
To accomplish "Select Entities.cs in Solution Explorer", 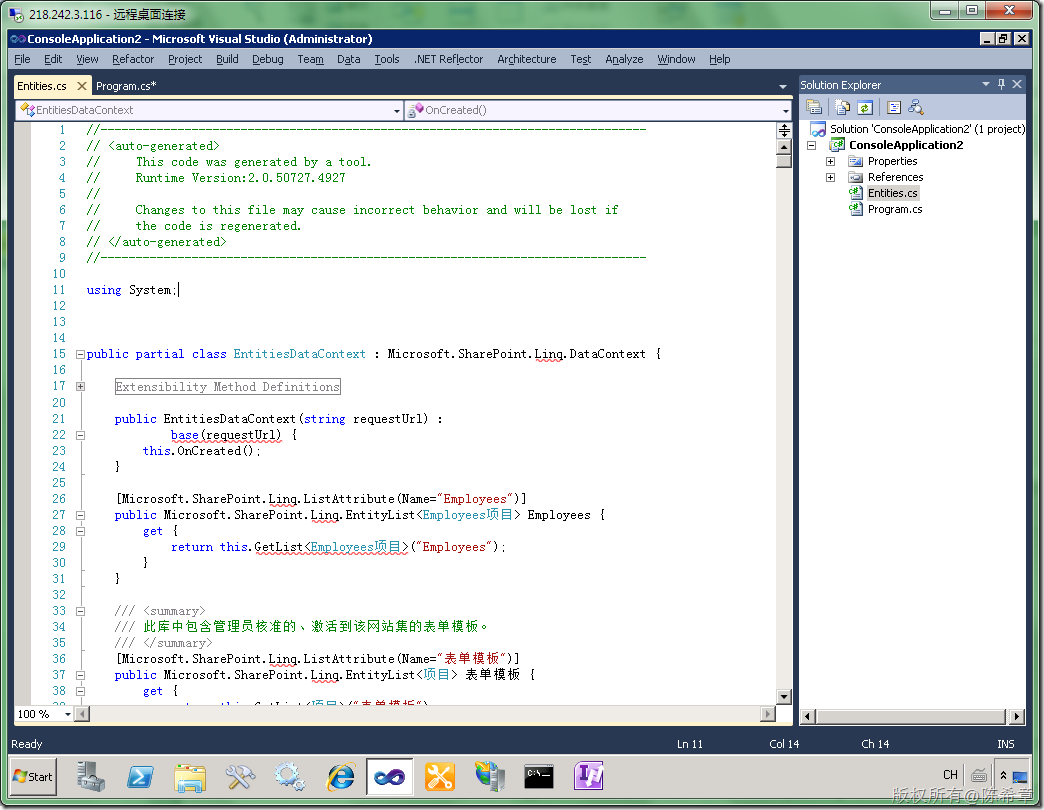I will 892,193.
